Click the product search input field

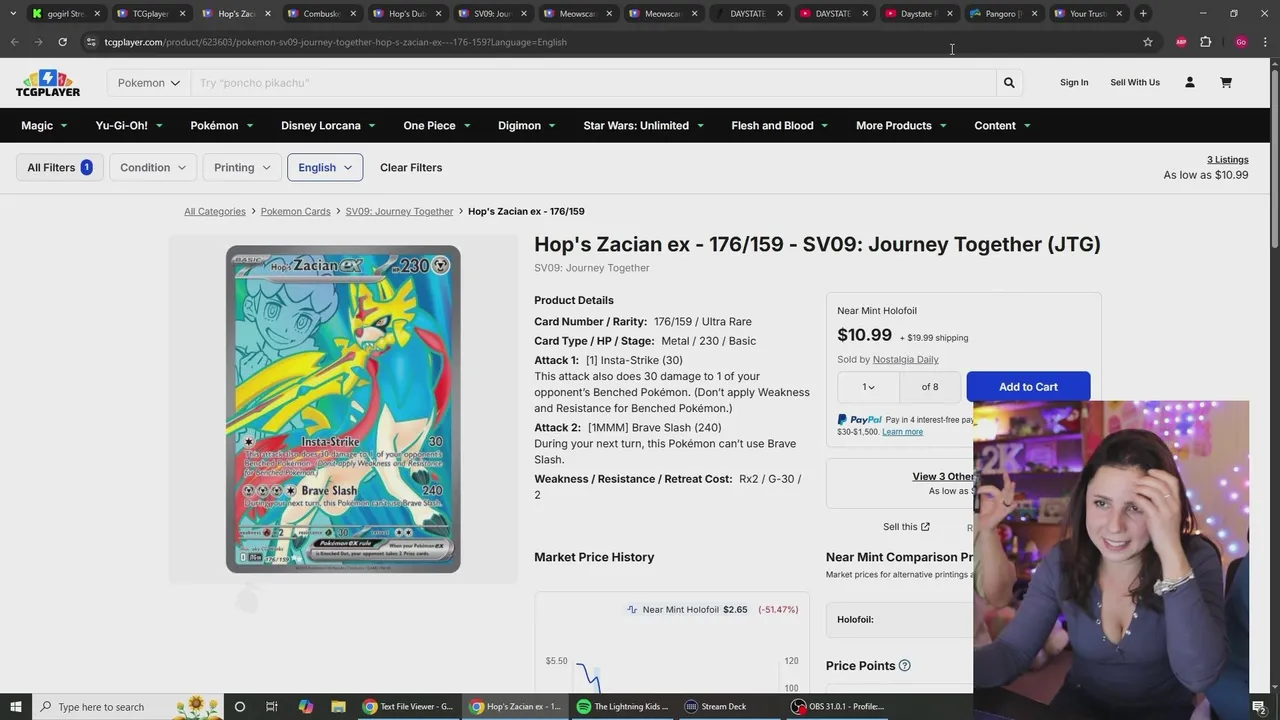(x=593, y=83)
